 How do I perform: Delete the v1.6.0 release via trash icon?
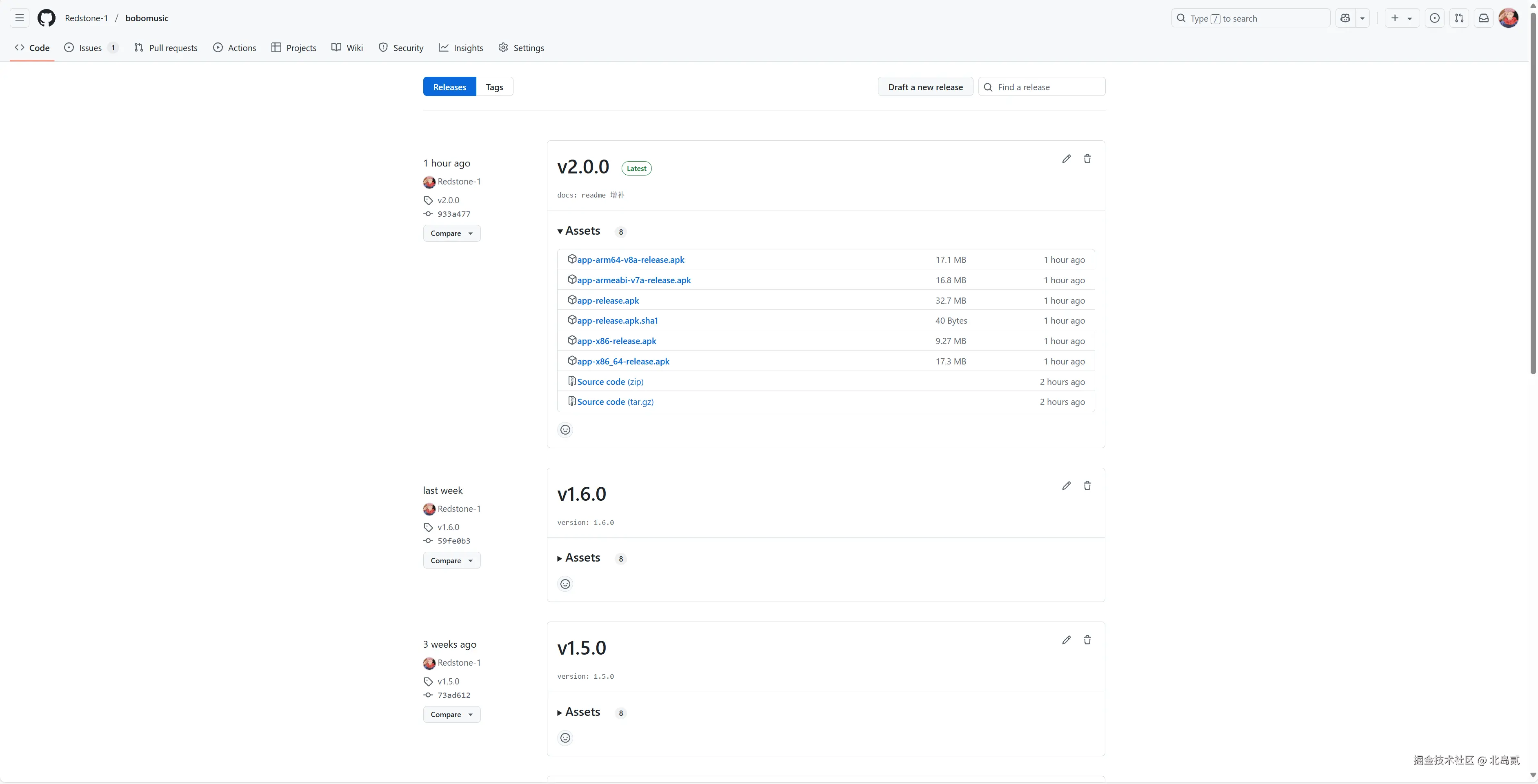(x=1087, y=485)
